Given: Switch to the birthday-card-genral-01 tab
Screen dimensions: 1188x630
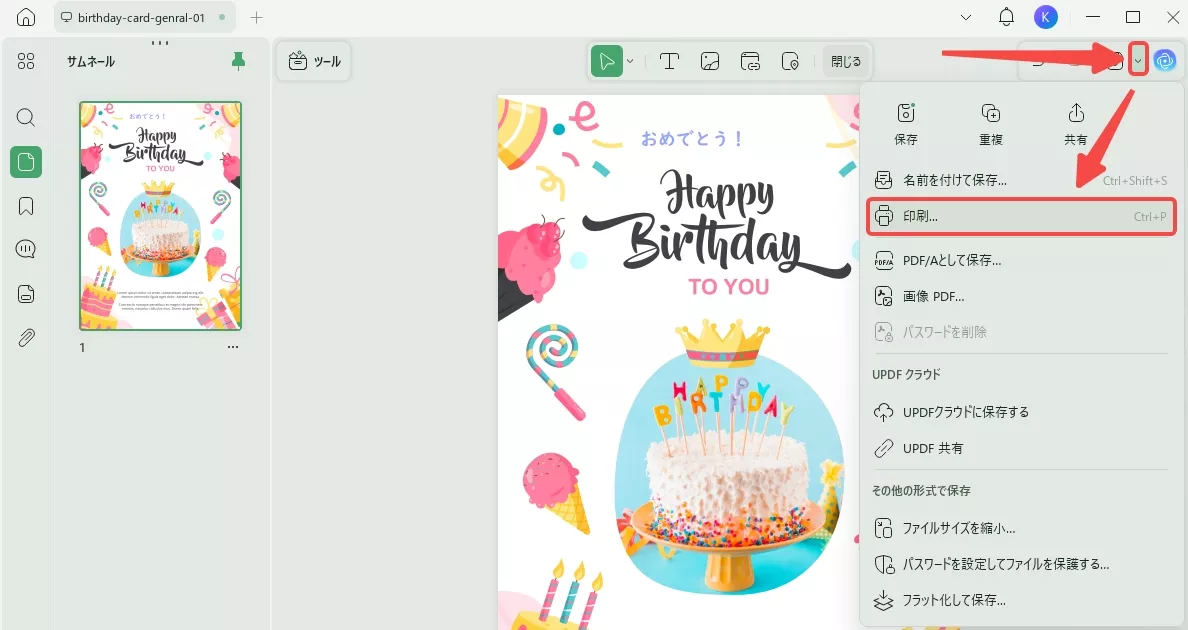Looking at the screenshot, I should pos(140,17).
